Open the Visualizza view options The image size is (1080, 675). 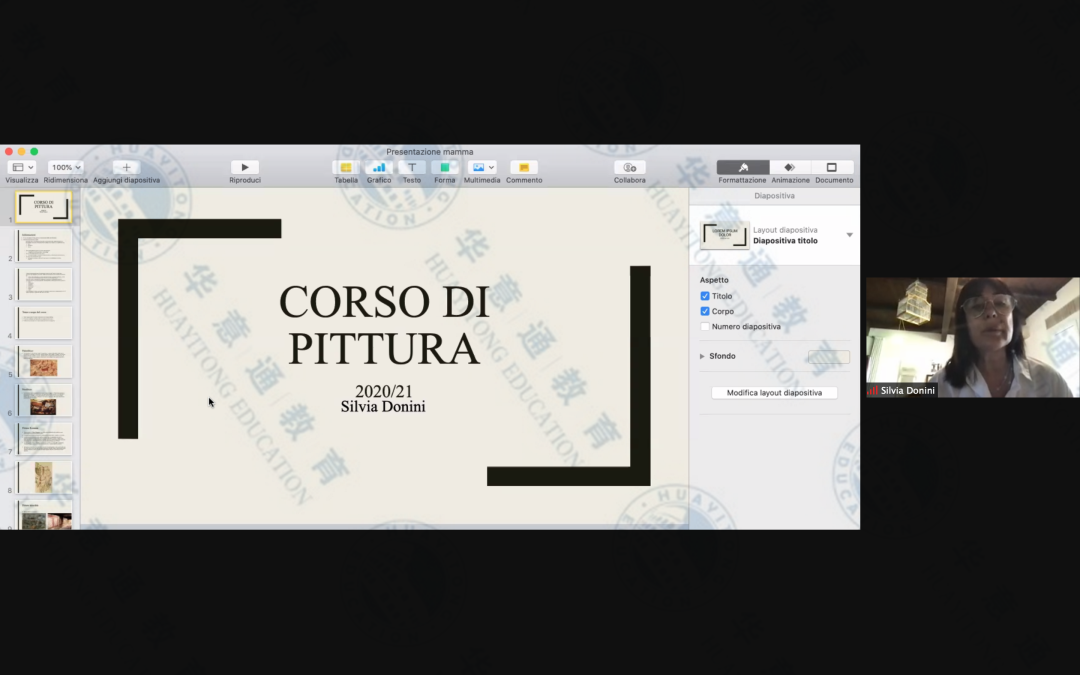coord(22,167)
